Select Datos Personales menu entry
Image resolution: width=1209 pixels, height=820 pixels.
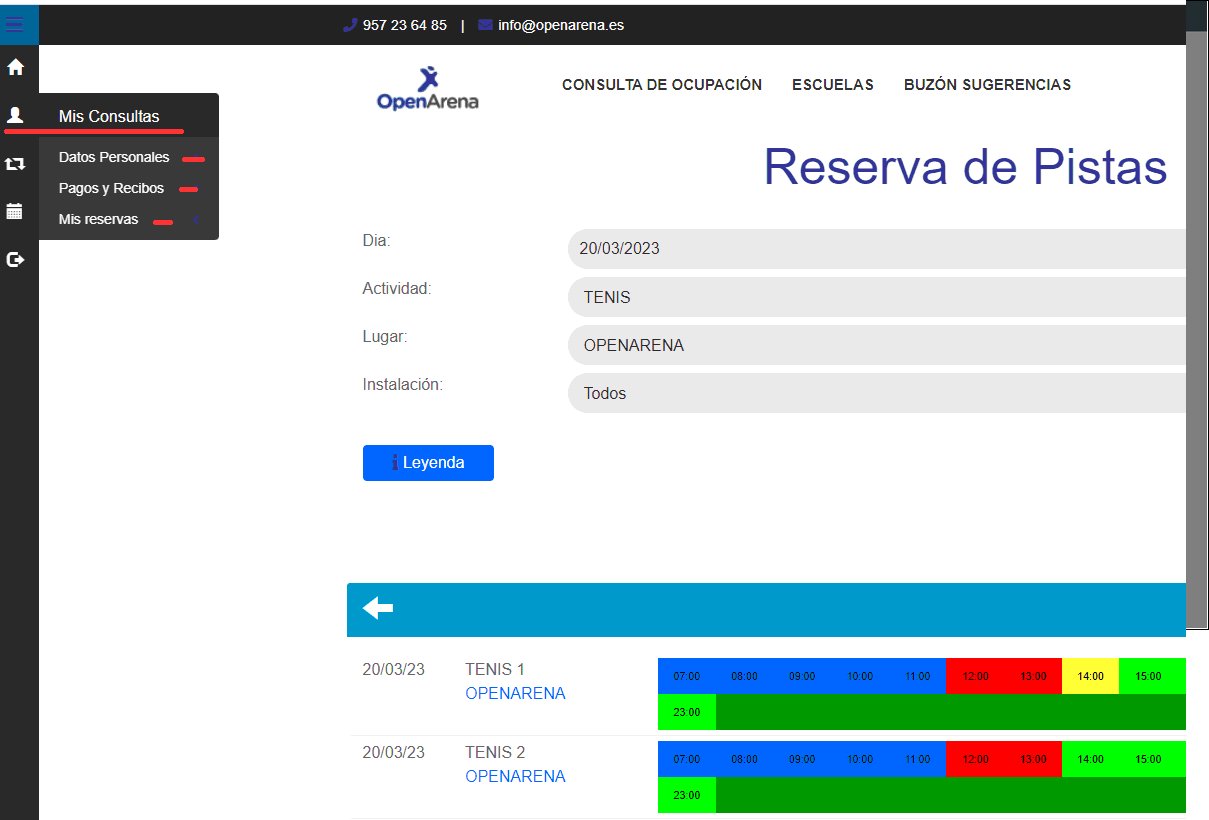pos(114,157)
